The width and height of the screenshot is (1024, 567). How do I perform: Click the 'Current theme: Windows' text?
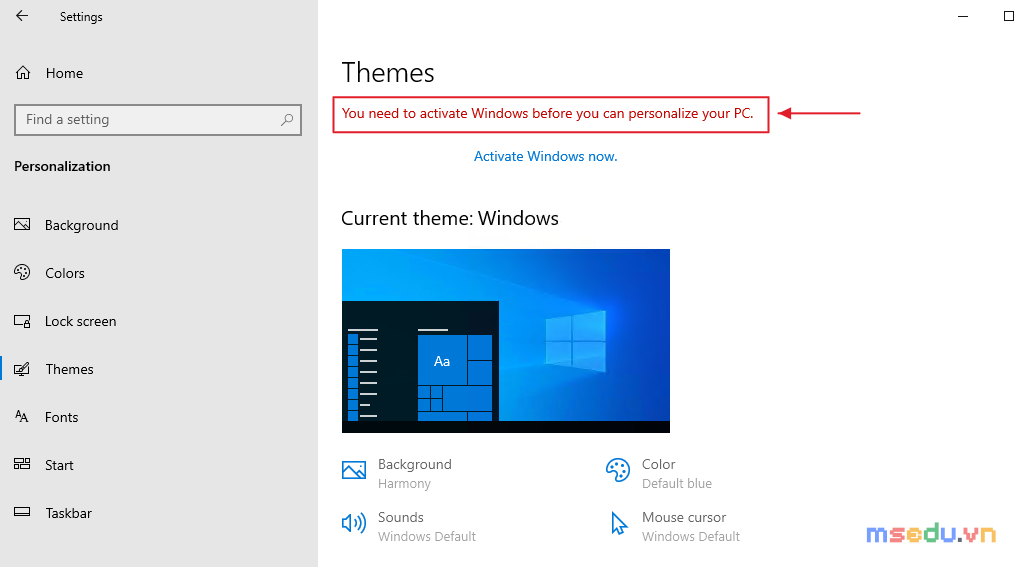450,218
